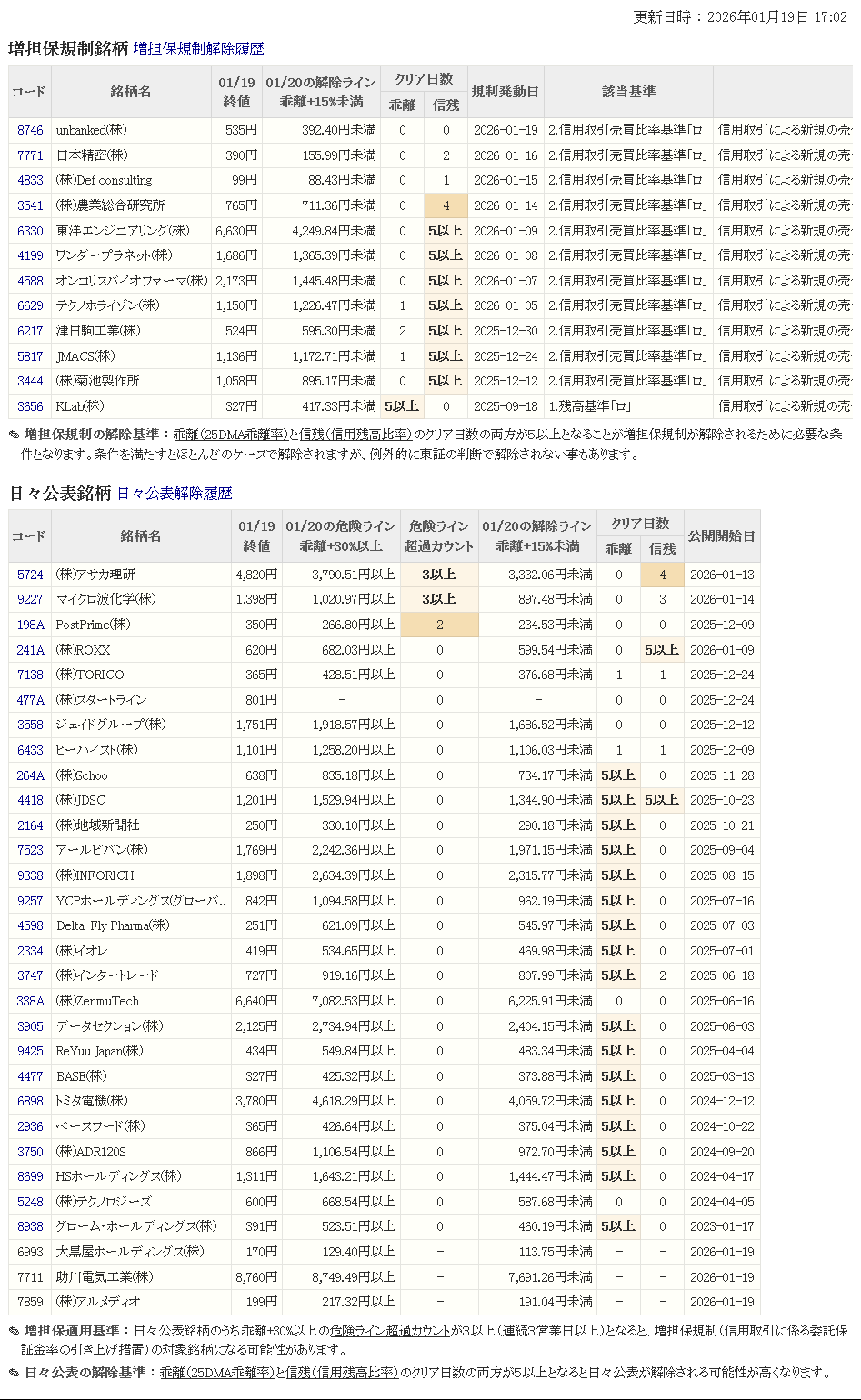The width and height of the screenshot is (861, 1400).
Task: Click code 3656 KLab link
Action: 30,406
